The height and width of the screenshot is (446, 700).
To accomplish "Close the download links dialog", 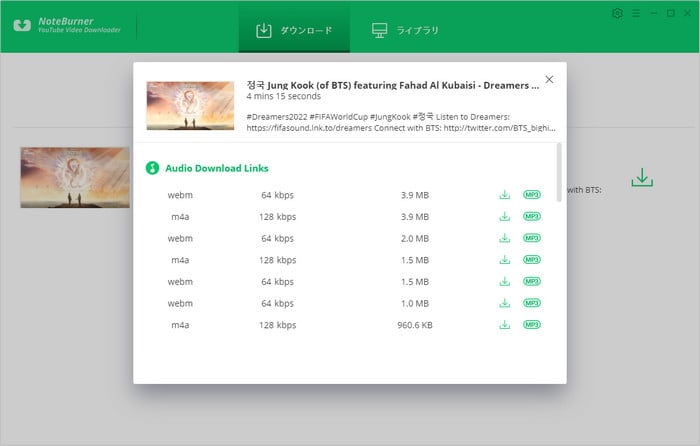I will [549, 79].
